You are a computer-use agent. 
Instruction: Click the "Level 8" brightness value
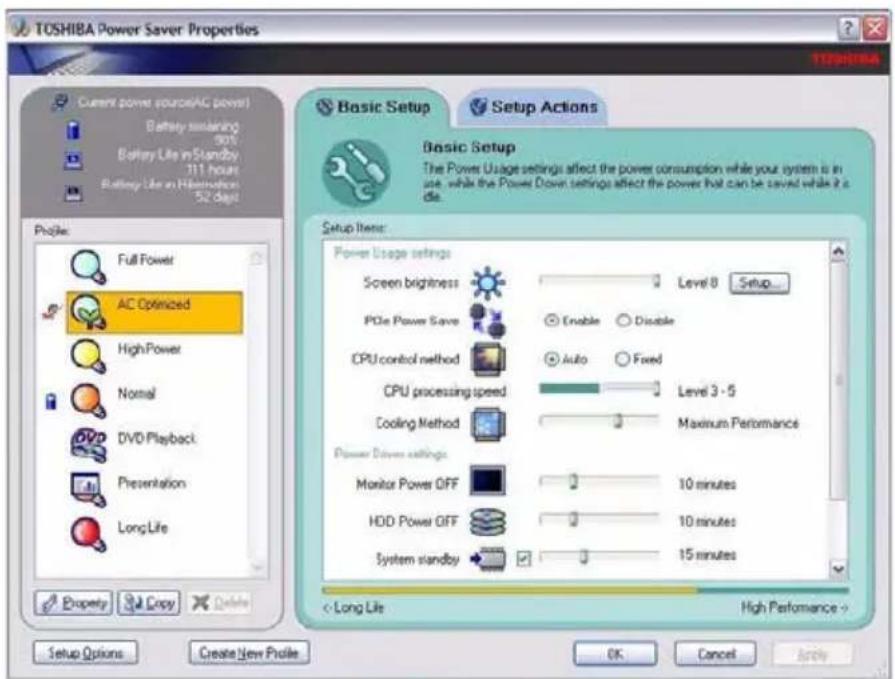(x=697, y=282)
